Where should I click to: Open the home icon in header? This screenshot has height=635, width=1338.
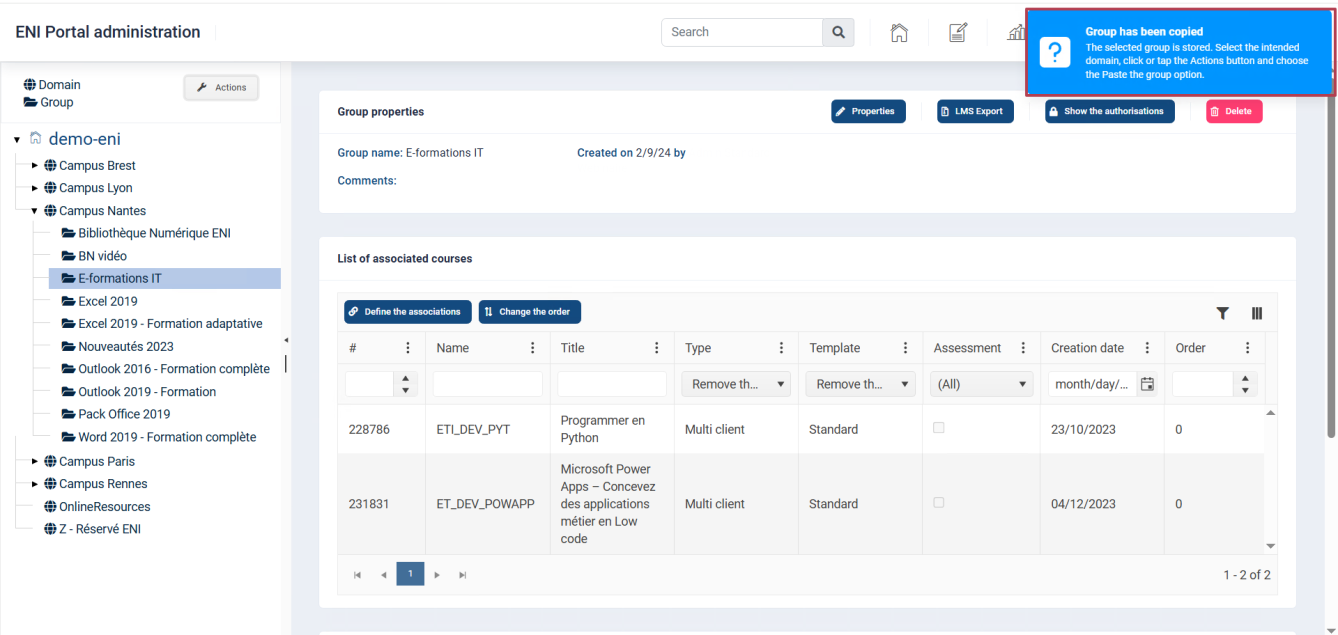click(899, 33)
